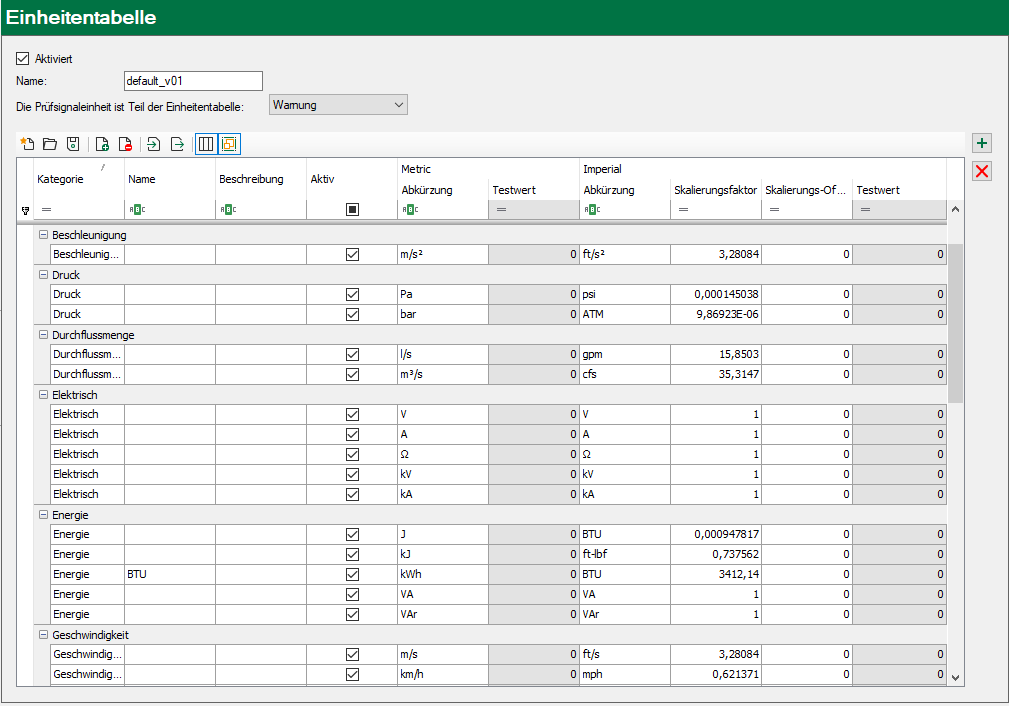Toggle the column chooser icon
Viewport: 1009px width, 706px height.
point(206,144)
